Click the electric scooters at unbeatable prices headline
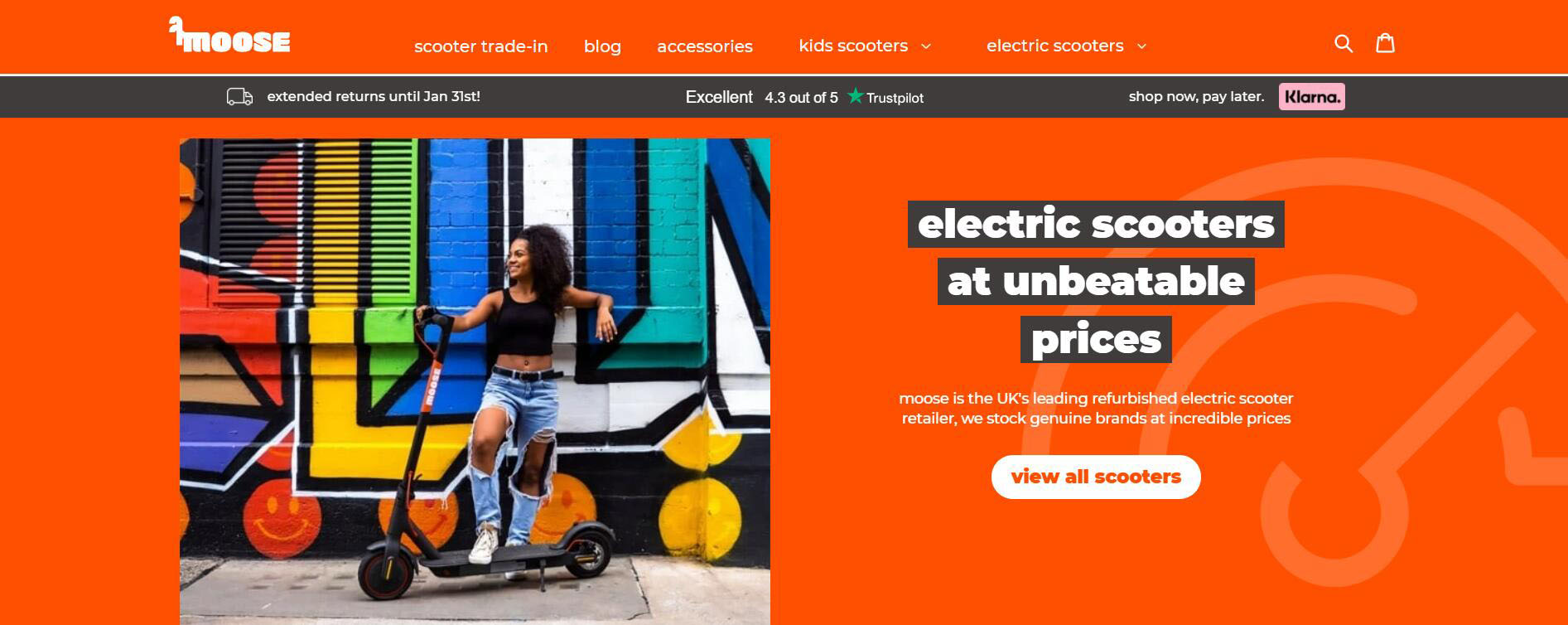 coord(1096,282)
